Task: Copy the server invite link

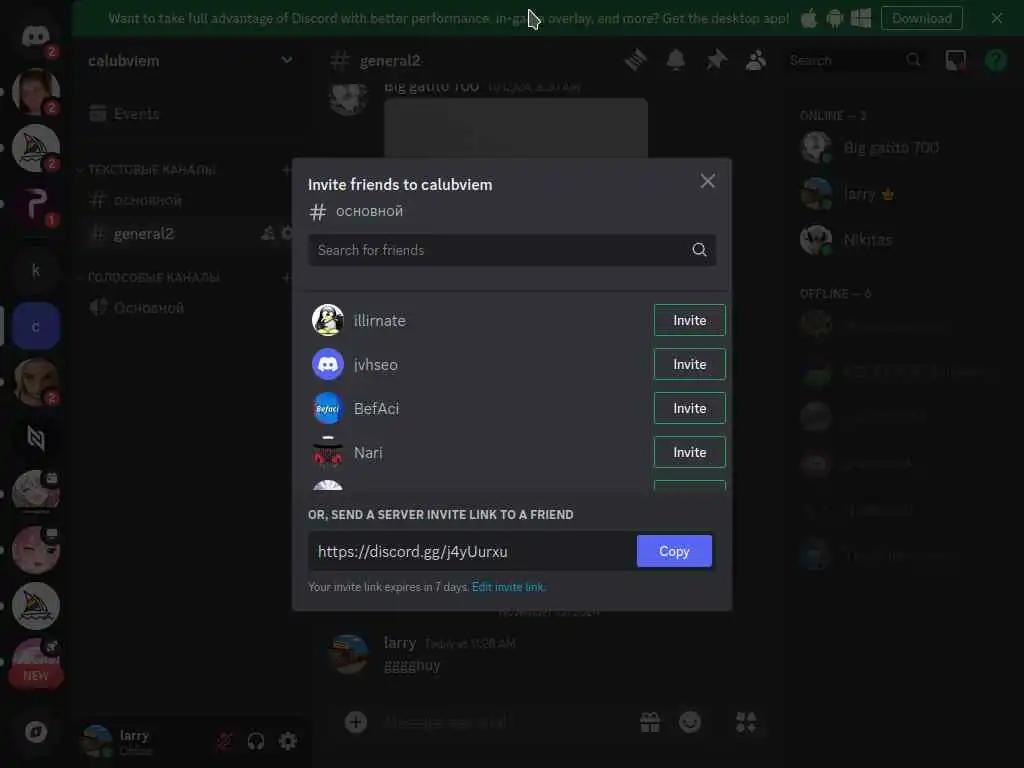Action: [x=674, y=551]
